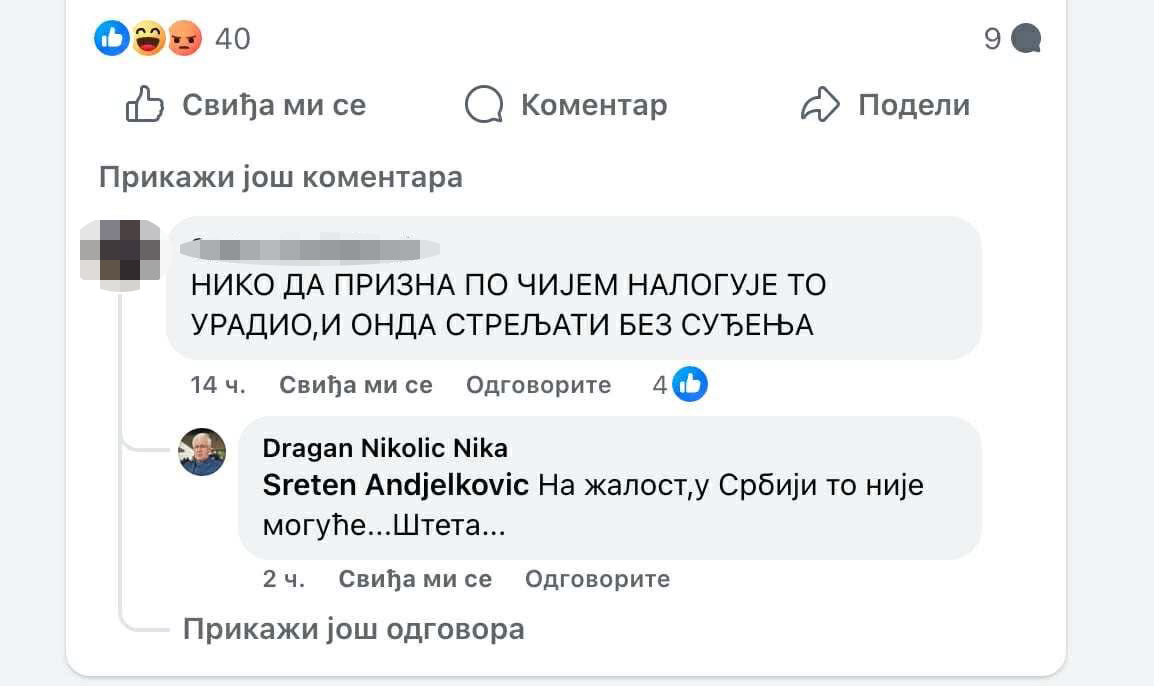This screenshot has width=1154, height=686.
Task: Open the Sreten Andjelkovic mention link
Action: pyautogui.click(x=395, y=486)
